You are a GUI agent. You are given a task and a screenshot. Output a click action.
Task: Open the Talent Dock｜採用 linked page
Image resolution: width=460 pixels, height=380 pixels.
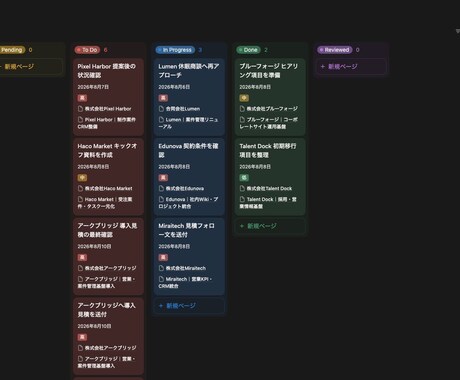[268, 203]
